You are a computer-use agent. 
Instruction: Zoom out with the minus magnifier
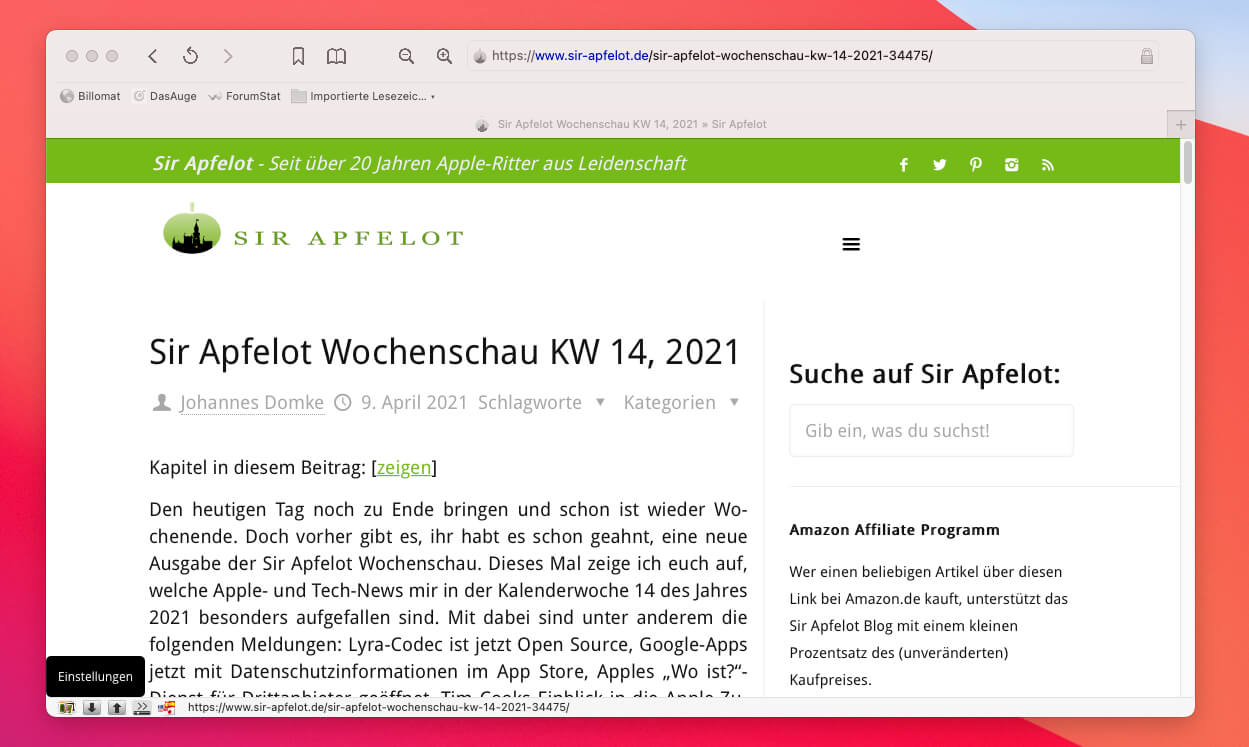[x=406, y=57]
